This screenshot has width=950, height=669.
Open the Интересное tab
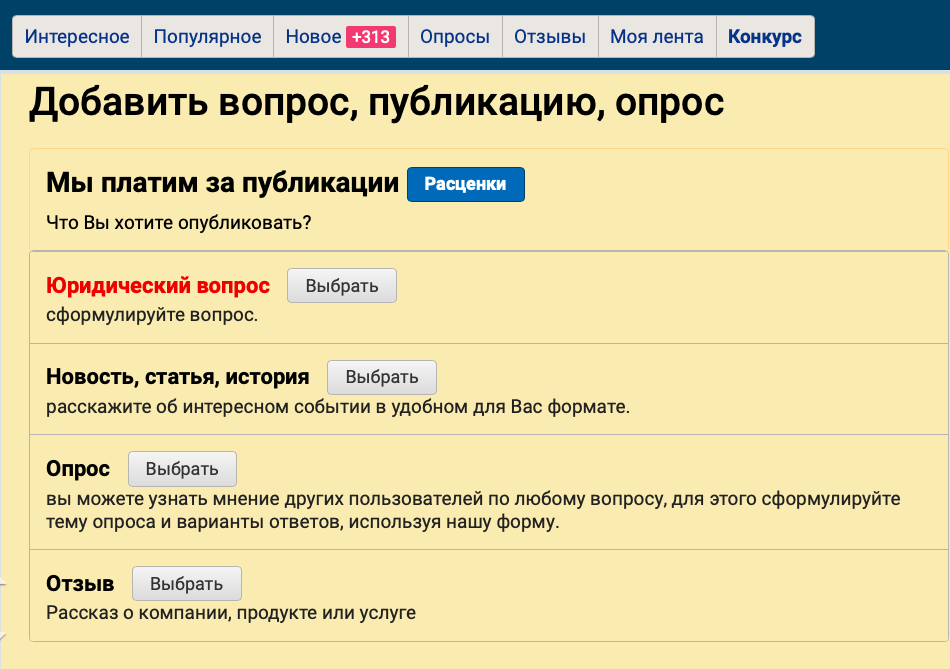[77, 37]
